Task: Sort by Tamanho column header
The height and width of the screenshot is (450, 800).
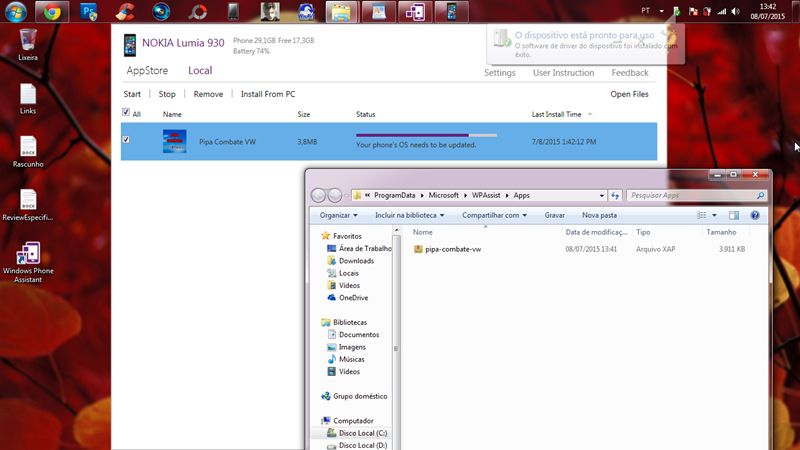Action: tap(721, 232)
